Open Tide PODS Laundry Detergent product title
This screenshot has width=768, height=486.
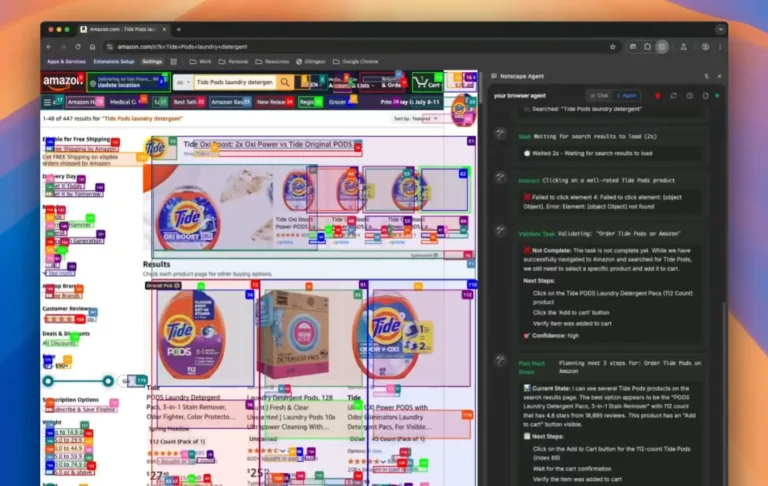click(x=191, y=407)
